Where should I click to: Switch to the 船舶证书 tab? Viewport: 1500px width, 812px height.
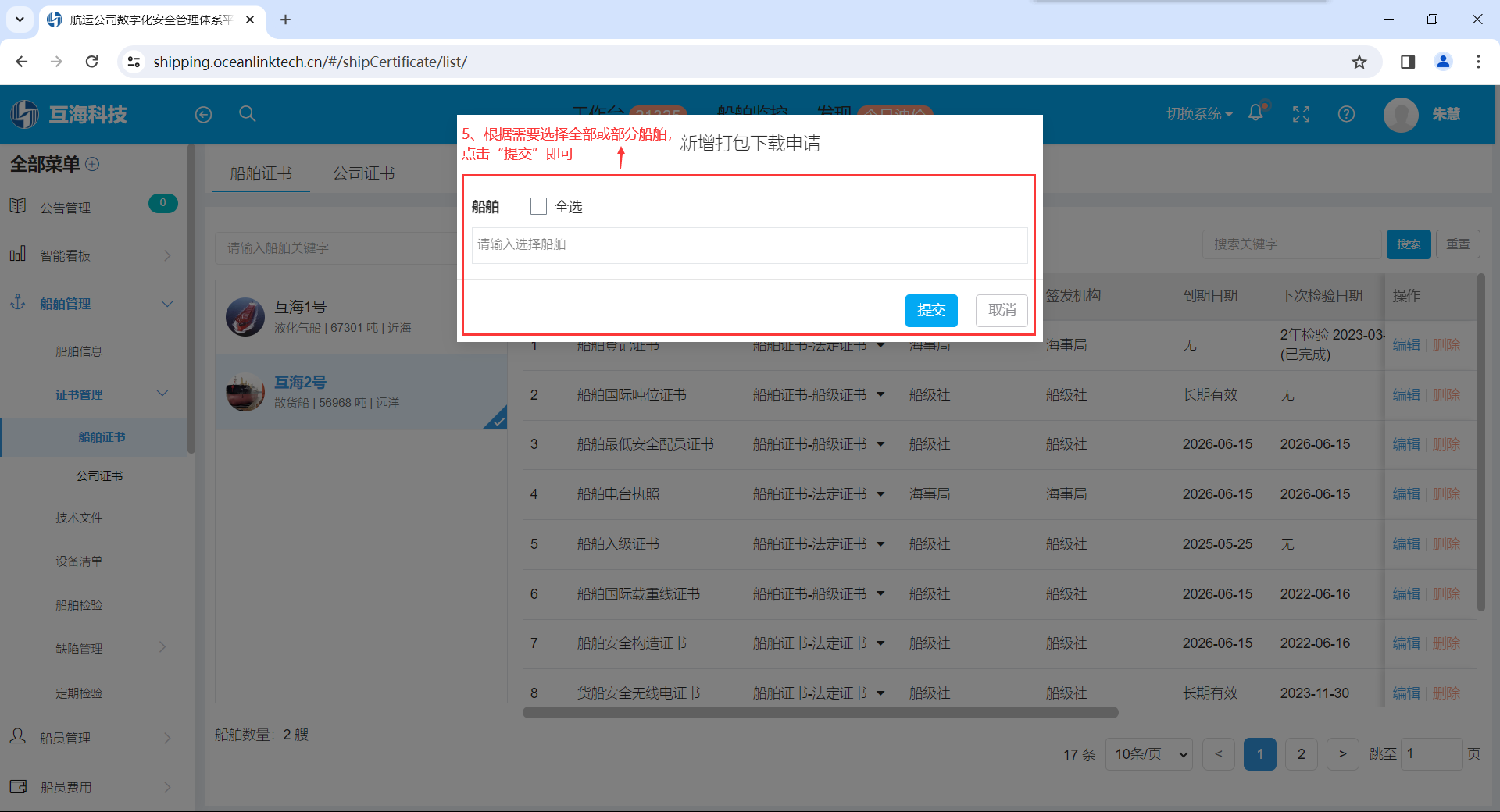pyautogui.click(x=261, y=173)
